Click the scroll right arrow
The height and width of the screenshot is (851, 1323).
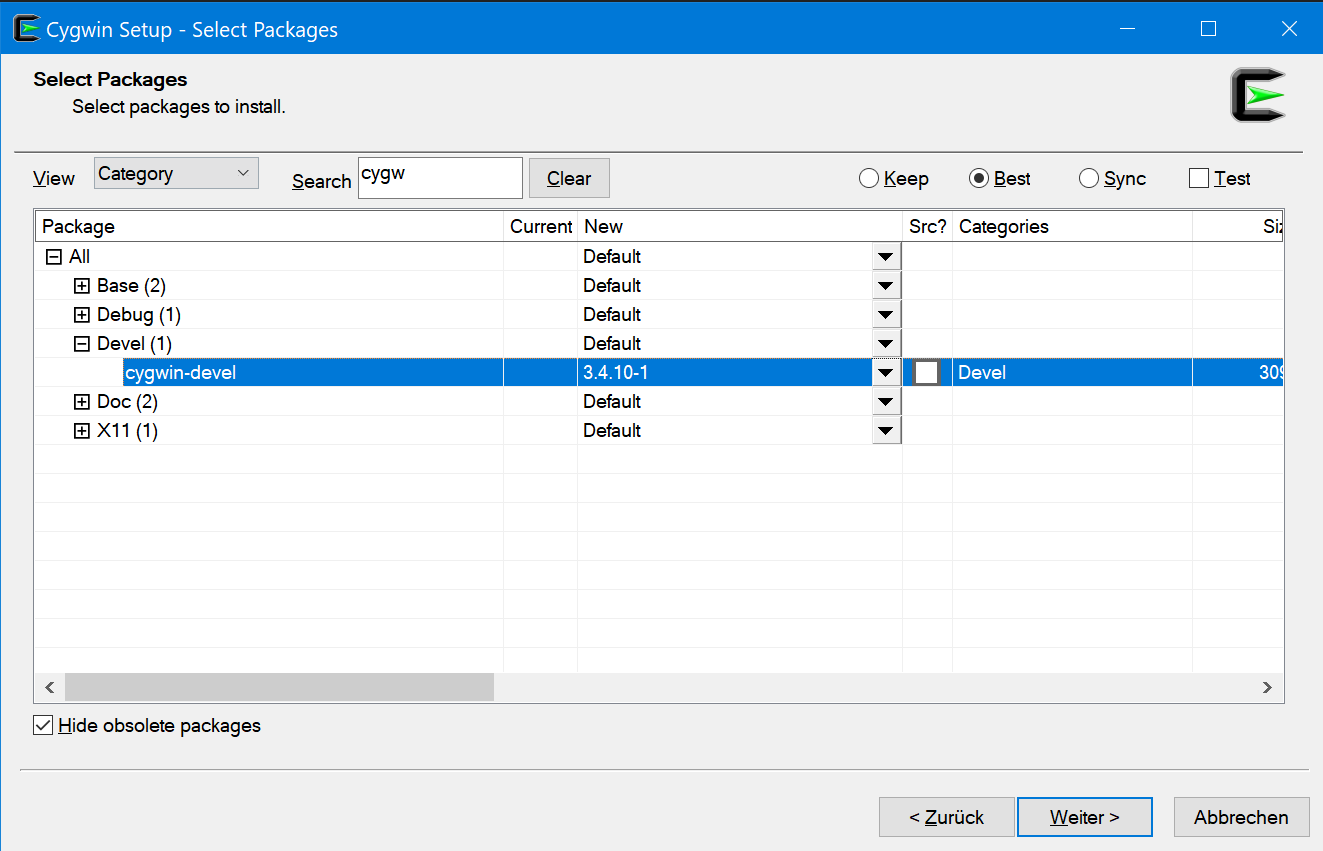1267,687
